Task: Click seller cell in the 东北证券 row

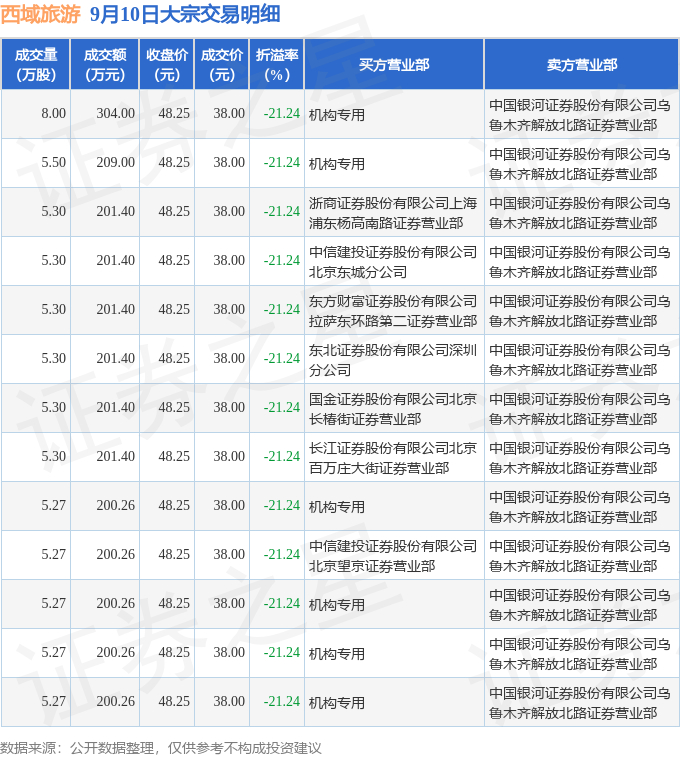Action: (x=580, y=360)
